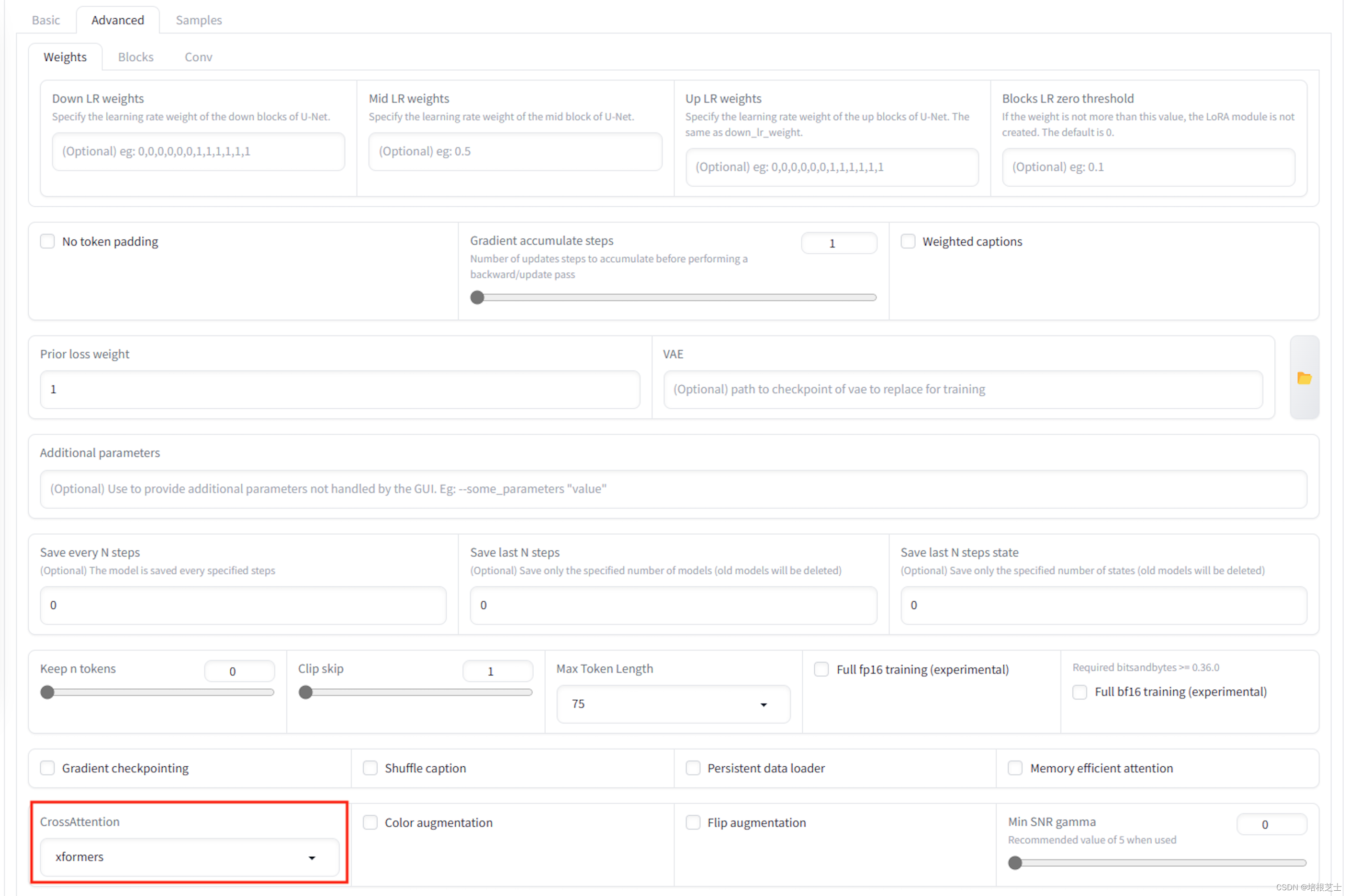The height and width of the screenshot is (896, 1349).
Task: Open Down LR weights input field
Action: point(195,152)
